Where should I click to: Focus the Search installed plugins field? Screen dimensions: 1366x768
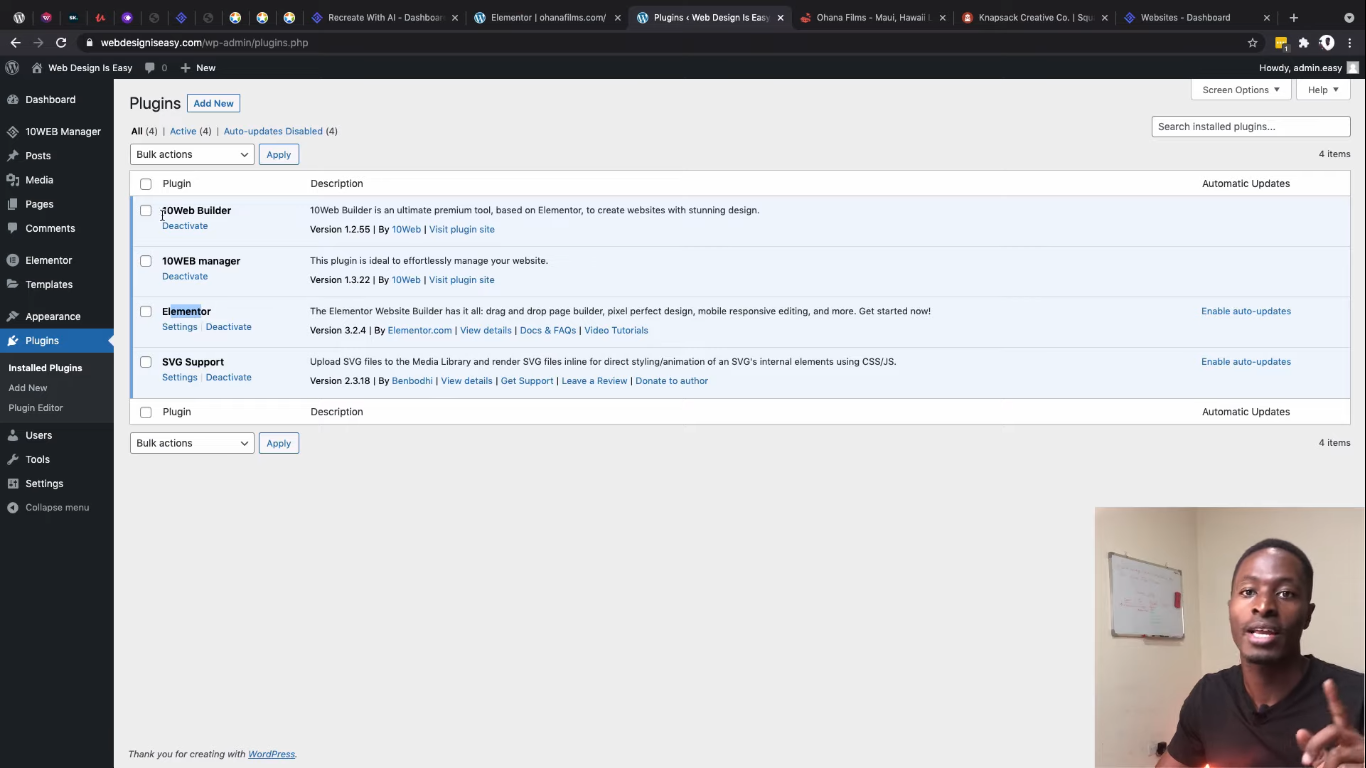click(x=1251, y=127)
